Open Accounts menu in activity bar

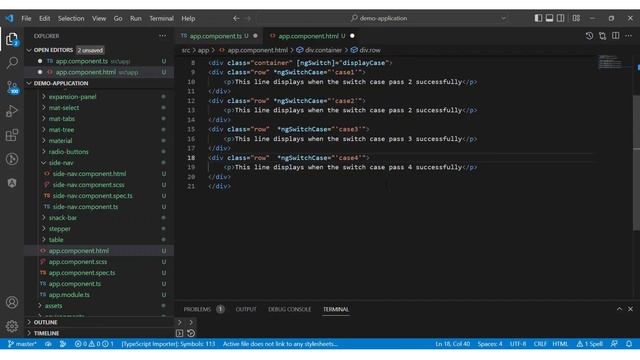coord(12,302)
